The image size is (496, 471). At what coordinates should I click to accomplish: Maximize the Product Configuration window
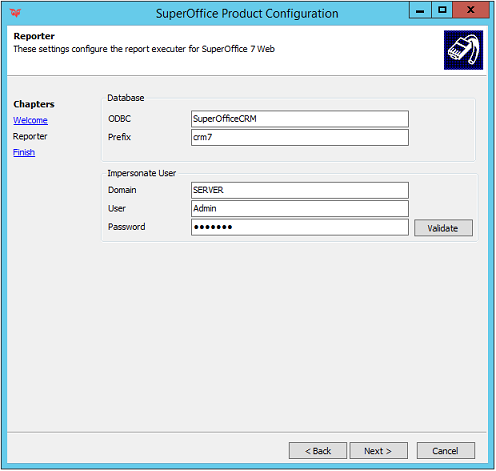[x=442, y=10]
